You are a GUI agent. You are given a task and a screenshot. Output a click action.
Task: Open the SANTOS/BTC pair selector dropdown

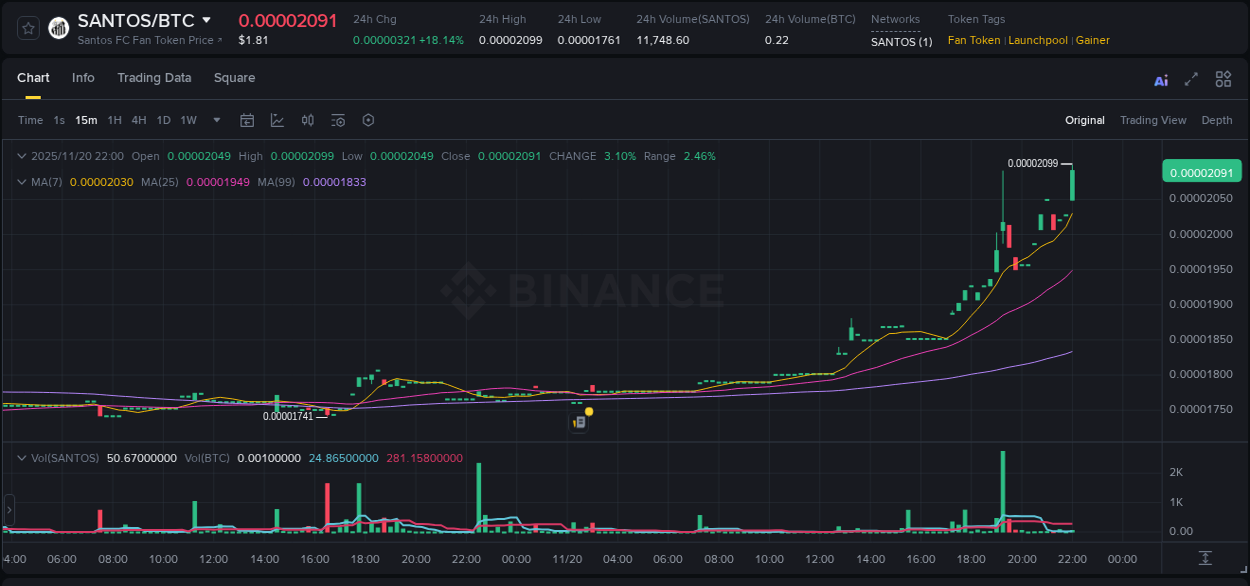pyautogui.click(x=207, y=19)
